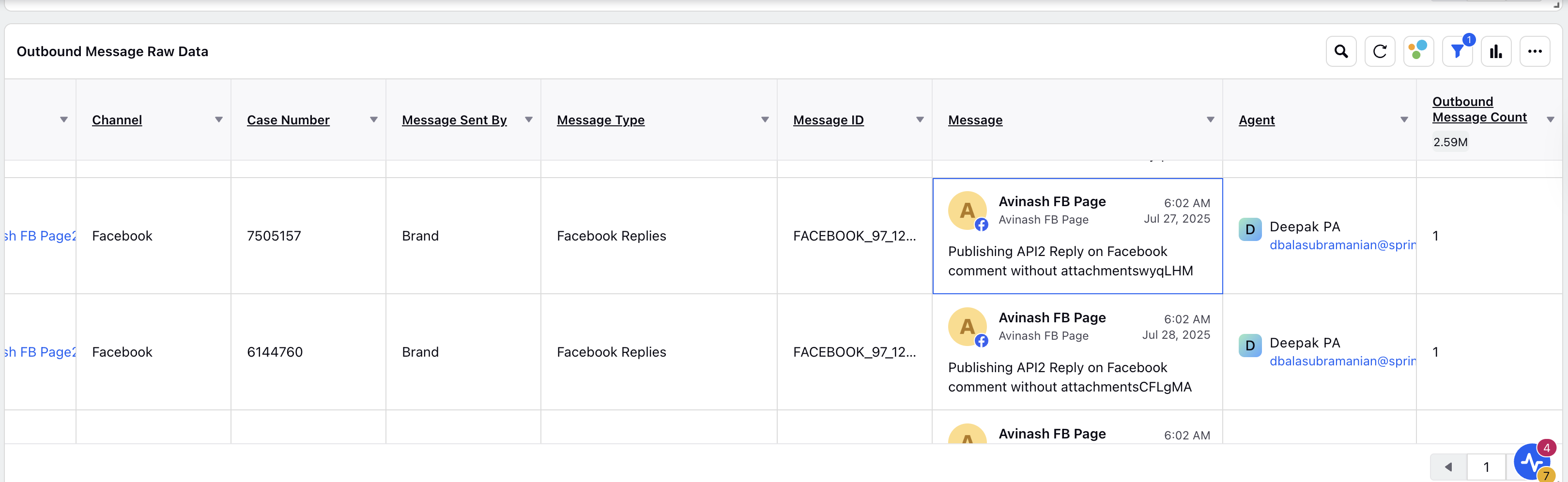1568x482 pixels.
Task: Open message ending attachmentsCFLgMA
Action: click(x=1070, y=377)
